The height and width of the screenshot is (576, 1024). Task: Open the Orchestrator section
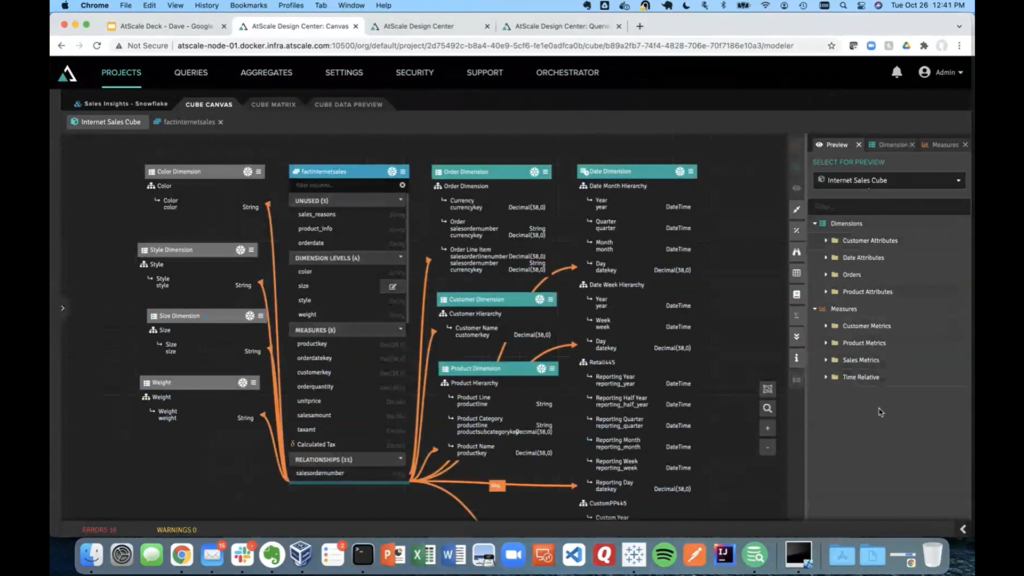568,72
